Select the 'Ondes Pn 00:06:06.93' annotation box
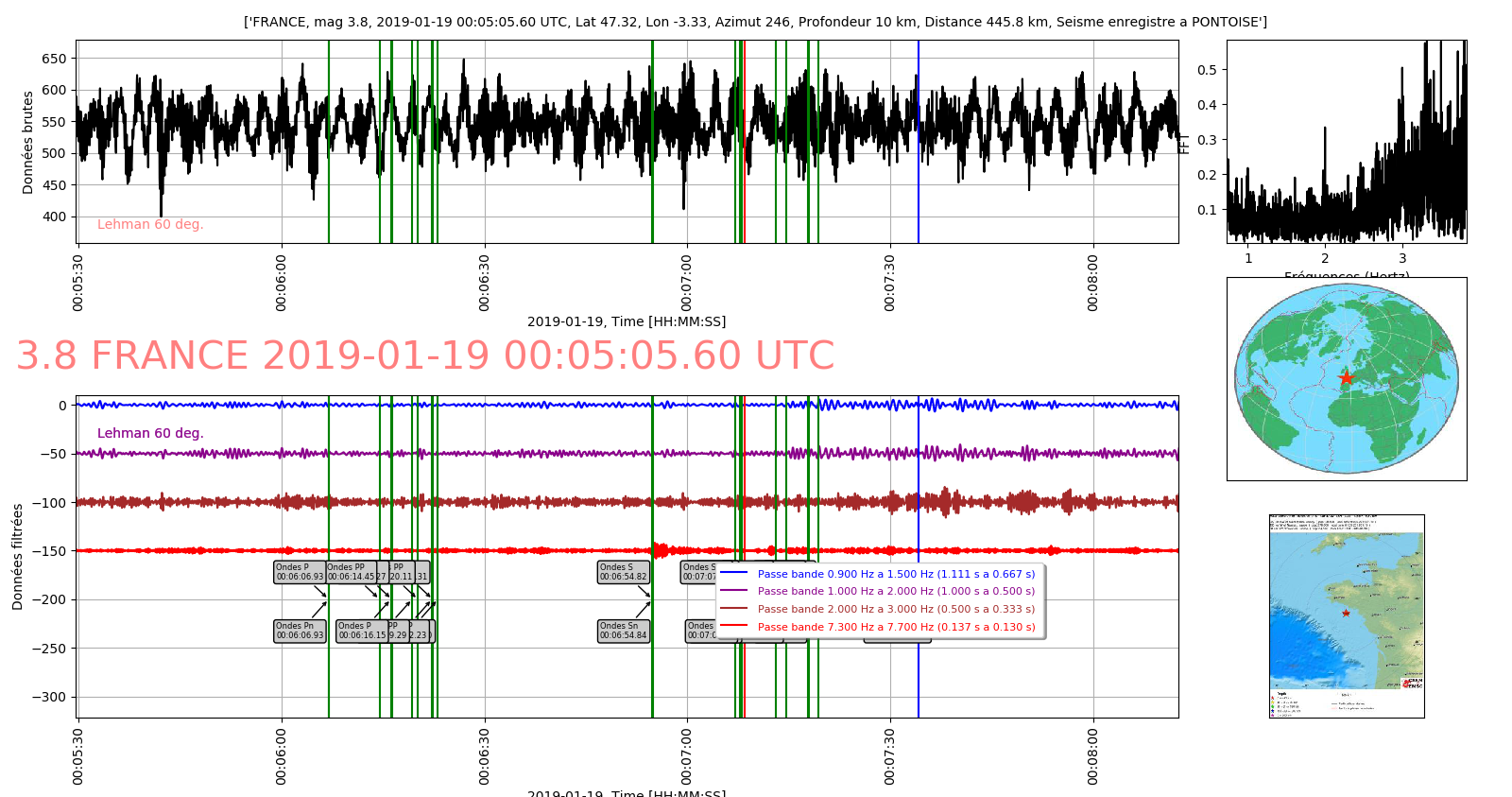1512x797 pixels. [x=300, y=631]
